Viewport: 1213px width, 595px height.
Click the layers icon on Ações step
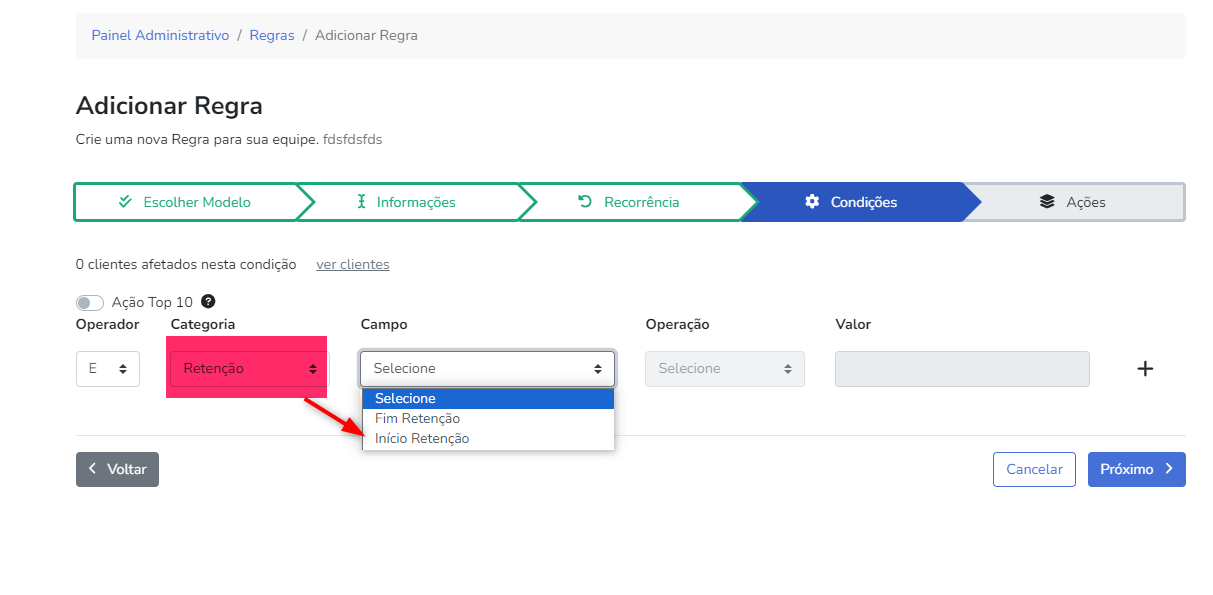[x=1047, y=202]
